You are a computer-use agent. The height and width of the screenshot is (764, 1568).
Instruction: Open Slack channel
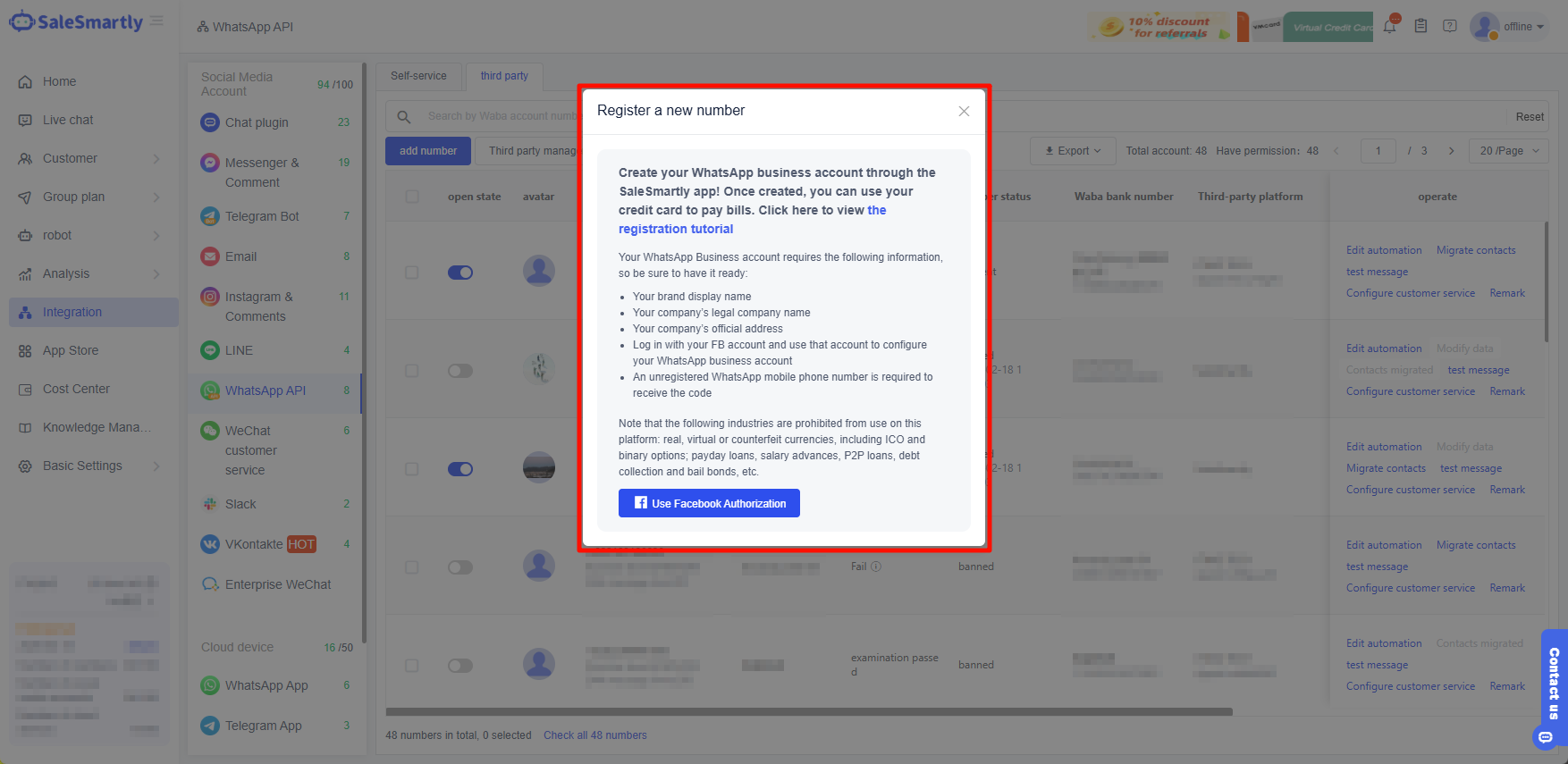tap(274, 504)
